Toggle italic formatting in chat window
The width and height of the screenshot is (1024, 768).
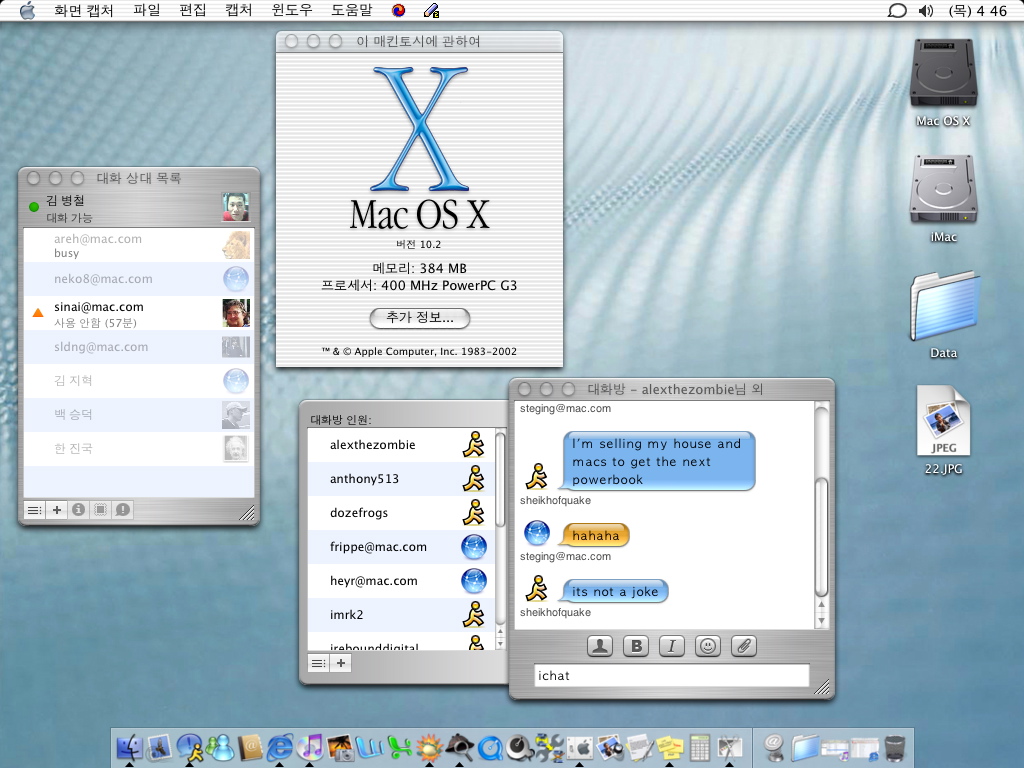point(672,646)
